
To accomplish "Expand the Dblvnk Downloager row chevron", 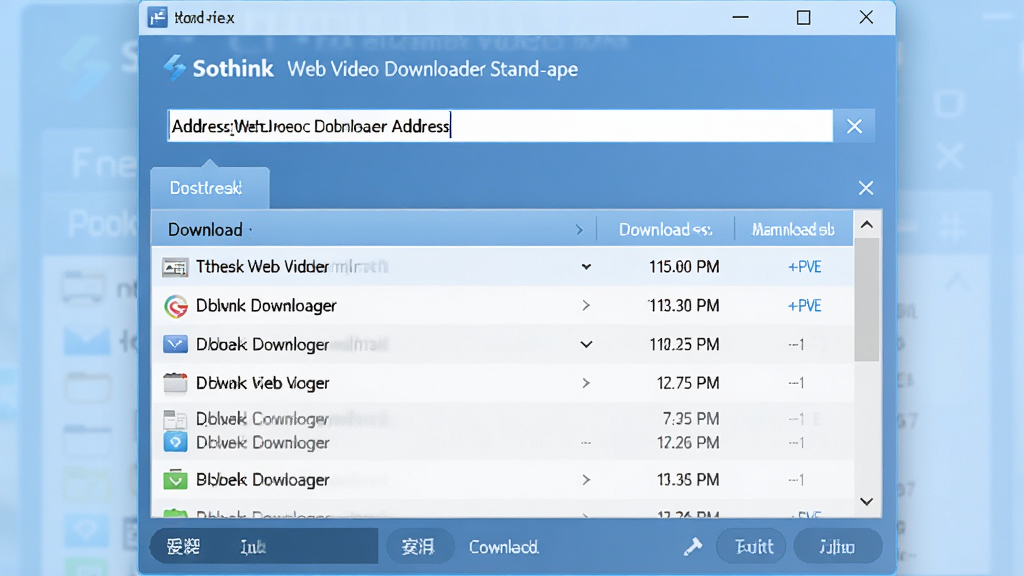I will 586,306.
